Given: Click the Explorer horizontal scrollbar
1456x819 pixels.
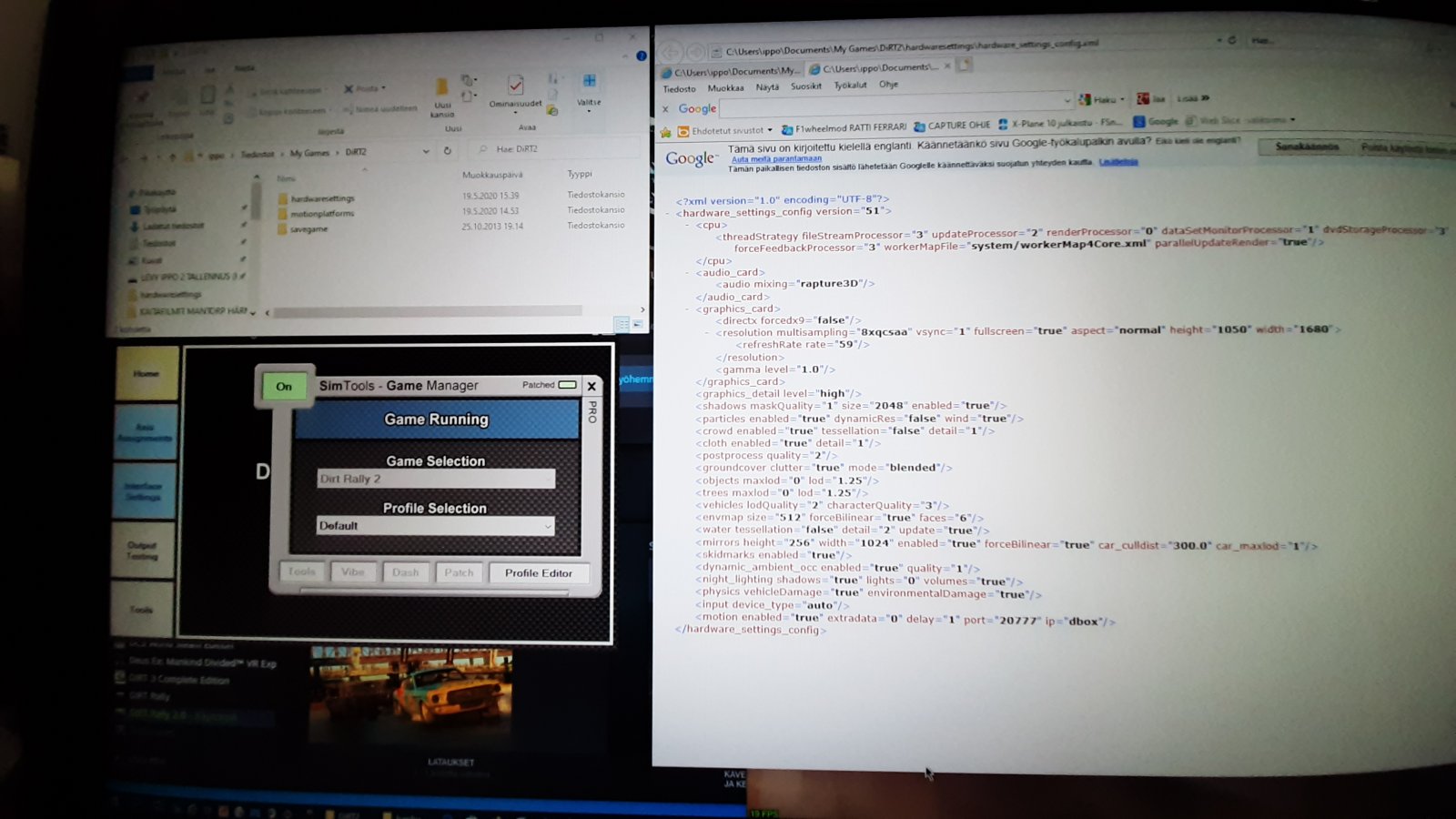Looking at the screenshot, I should [x=428, y=312].
